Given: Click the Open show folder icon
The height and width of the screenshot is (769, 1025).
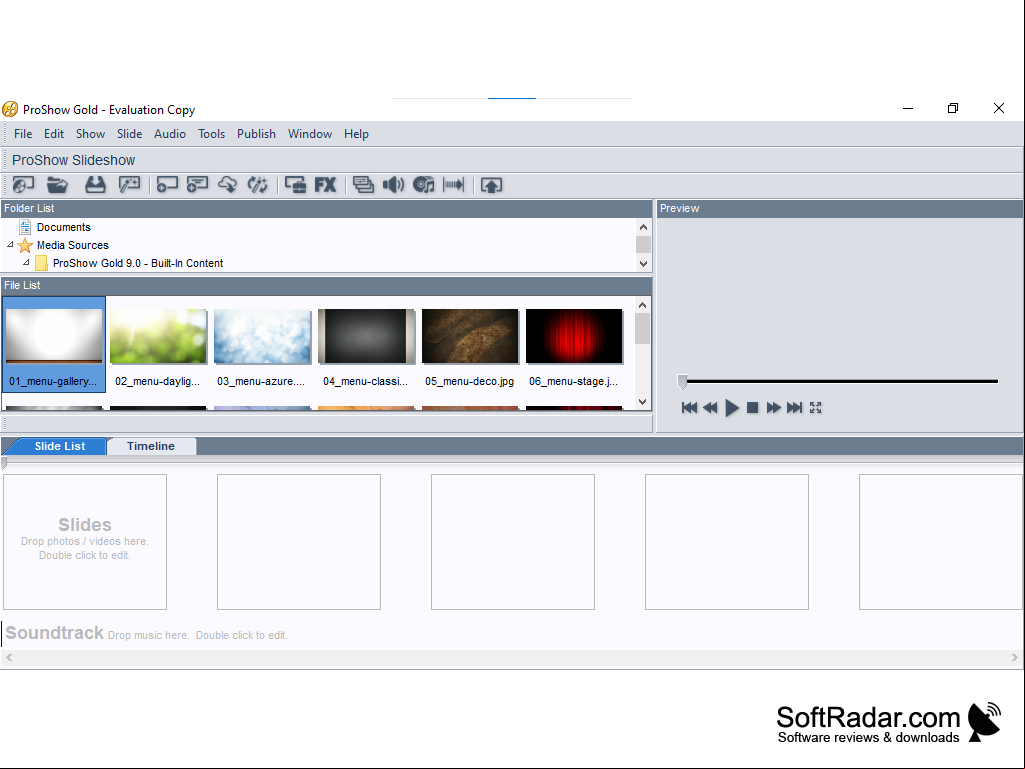Looking at the screenshot, I should pyautogui.click(x=58, y=185).
